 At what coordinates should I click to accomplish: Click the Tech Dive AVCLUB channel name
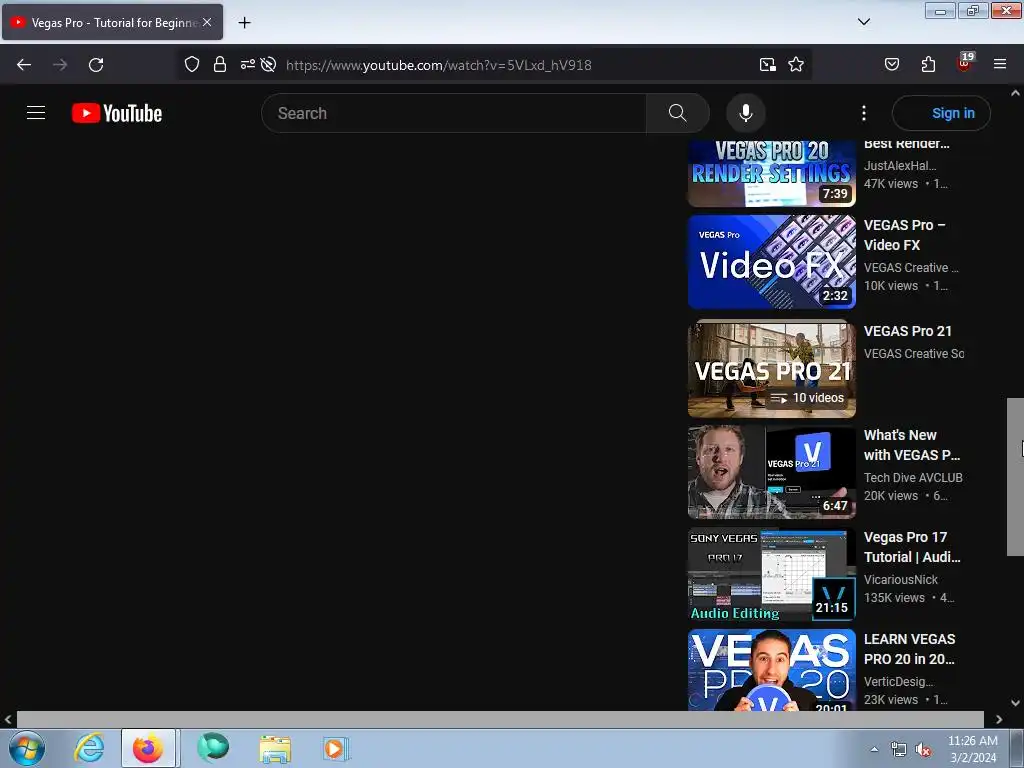[x=913, y=477]
